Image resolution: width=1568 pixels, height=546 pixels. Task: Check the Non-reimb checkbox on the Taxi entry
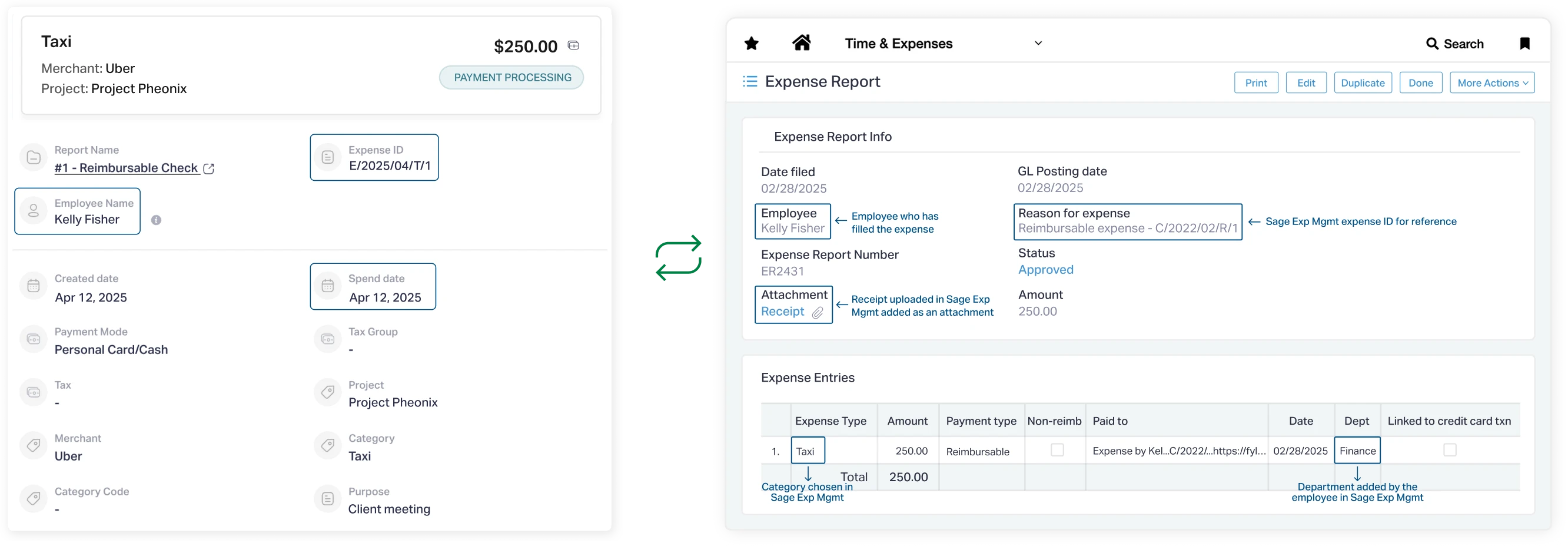[x=1057, y=451]
